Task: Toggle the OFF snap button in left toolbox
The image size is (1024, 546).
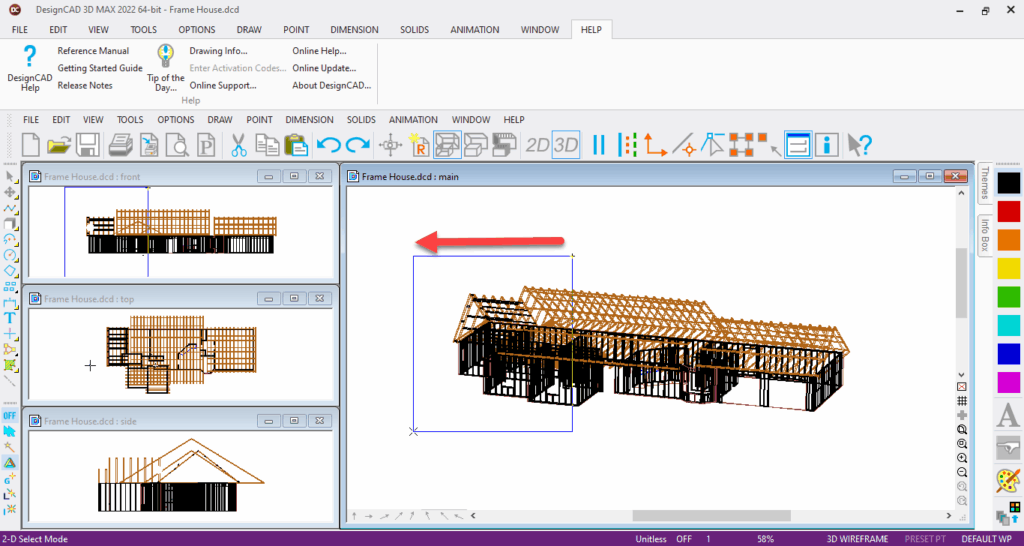Action: click(x=10, y=415)
